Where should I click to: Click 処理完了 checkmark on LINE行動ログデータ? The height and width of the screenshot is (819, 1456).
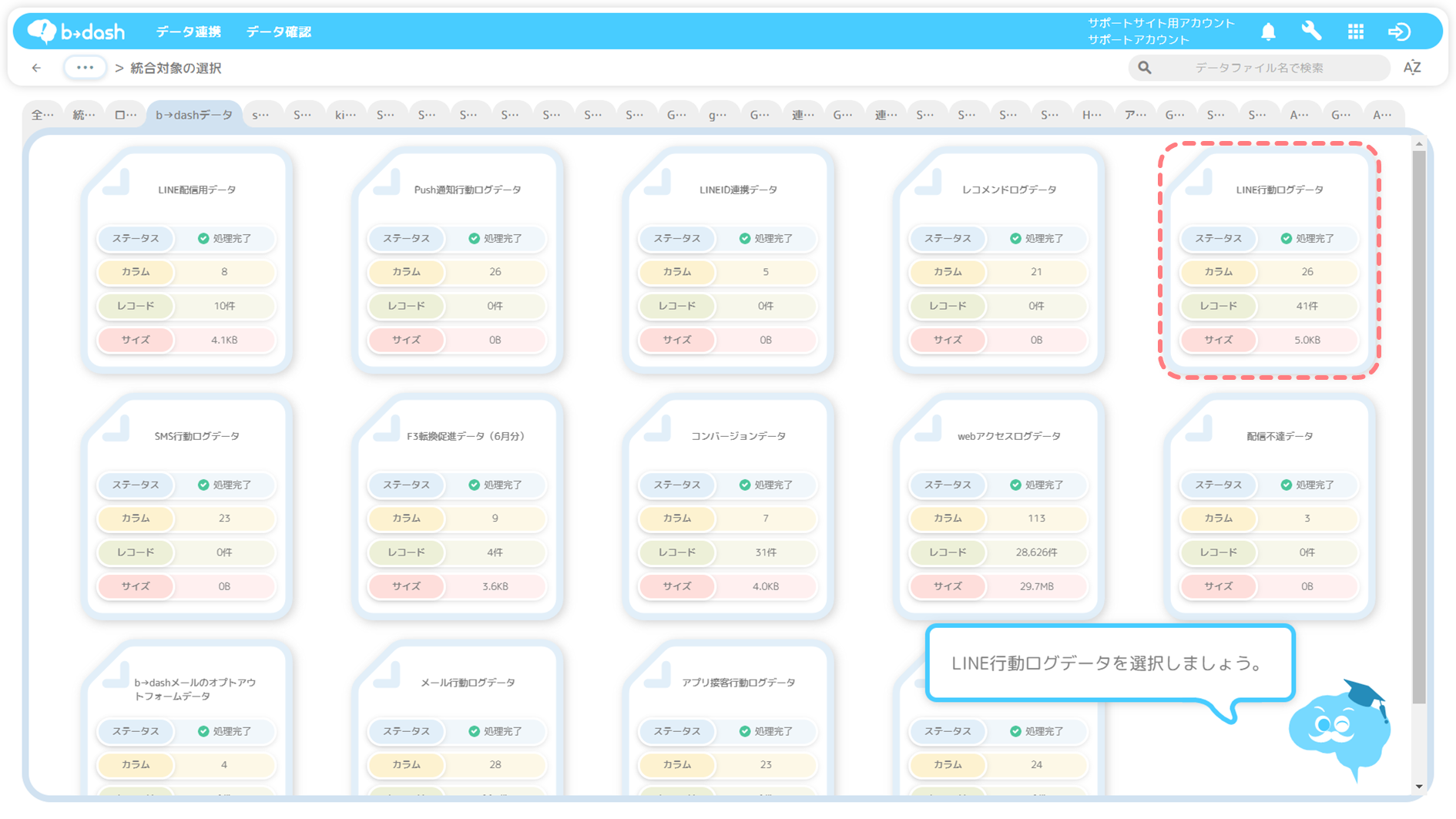[1286, 238]
